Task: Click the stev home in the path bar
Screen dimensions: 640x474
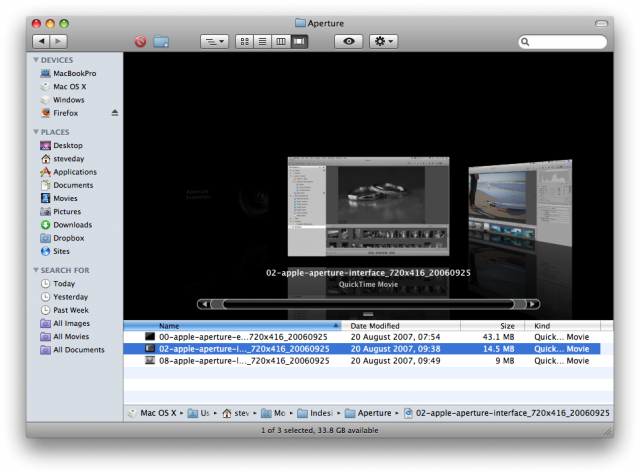Action: (236, 413)
